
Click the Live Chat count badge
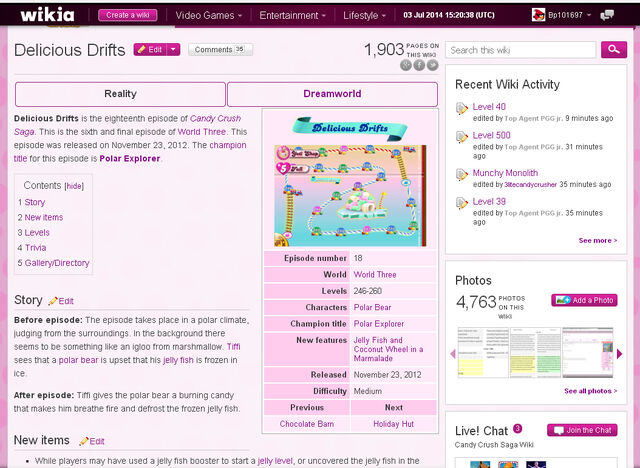(x=518, y=428)
